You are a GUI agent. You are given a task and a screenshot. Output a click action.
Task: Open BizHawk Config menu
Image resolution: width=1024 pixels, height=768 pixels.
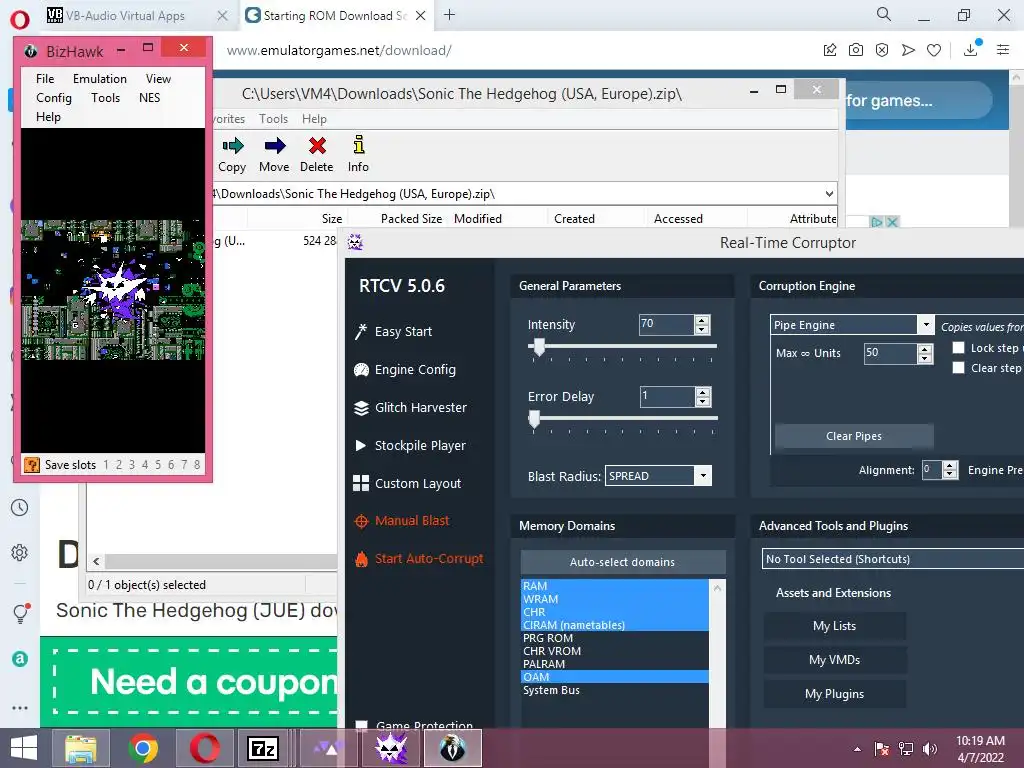pyautogui.click(x=54, y=97)
